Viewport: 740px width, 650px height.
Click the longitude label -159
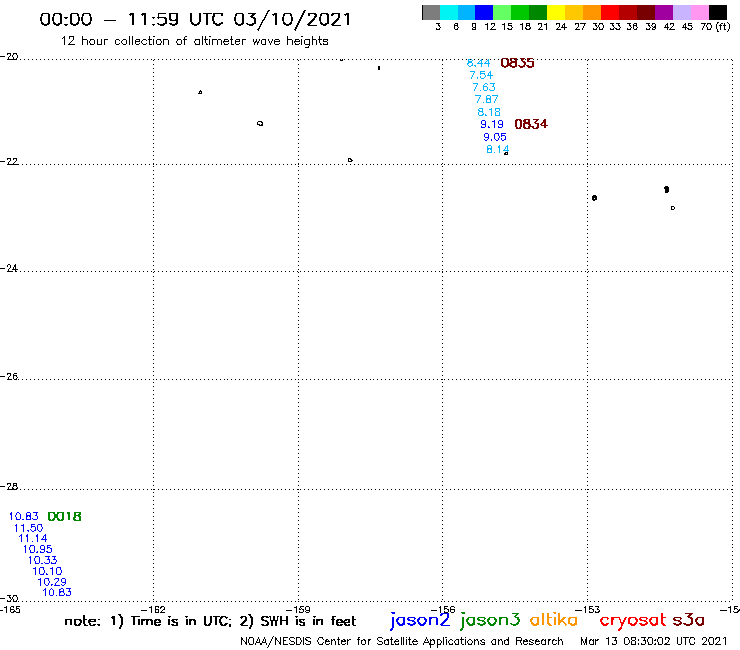point(298,610)
